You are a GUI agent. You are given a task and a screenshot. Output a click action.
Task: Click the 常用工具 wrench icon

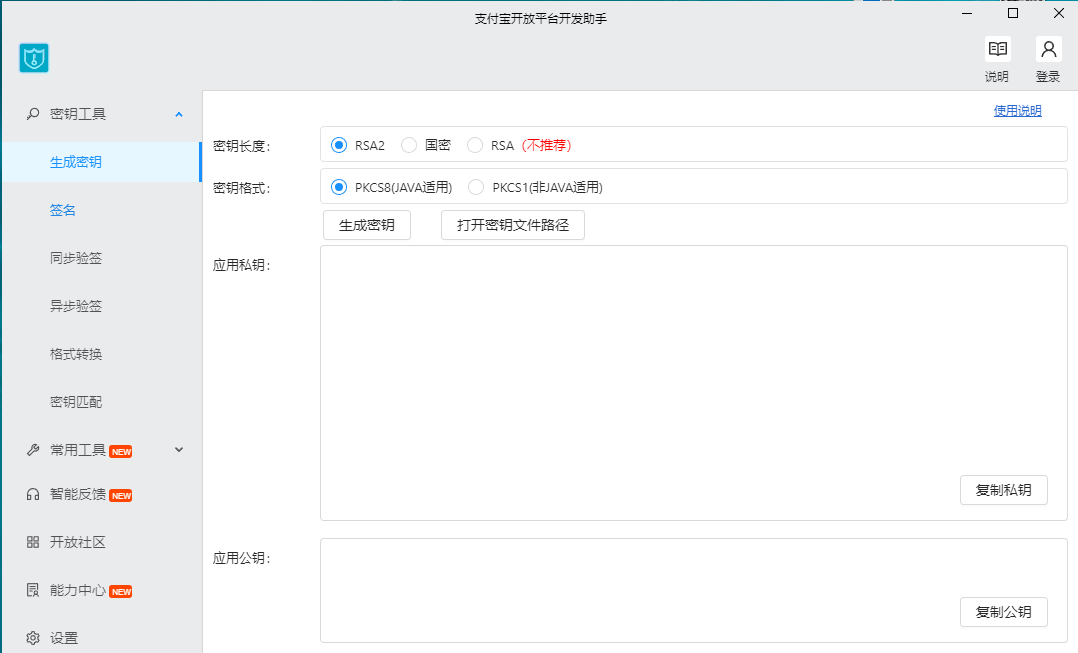(x=32, y=450)
